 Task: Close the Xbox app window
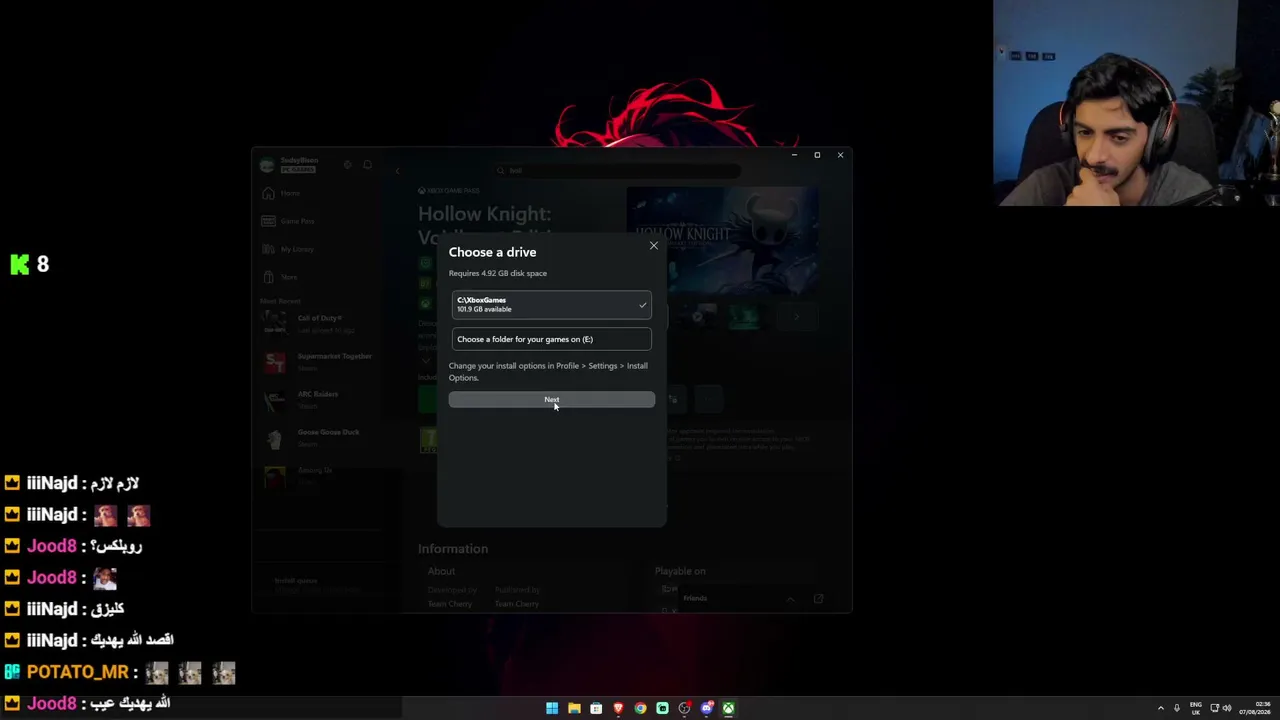[840, 155]
